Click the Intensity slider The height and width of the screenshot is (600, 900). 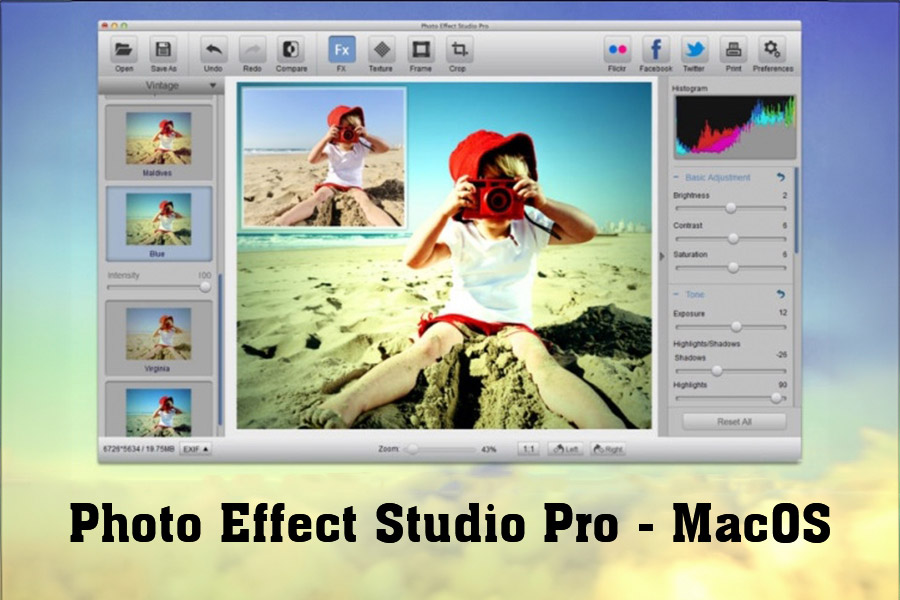coord(158,287)
